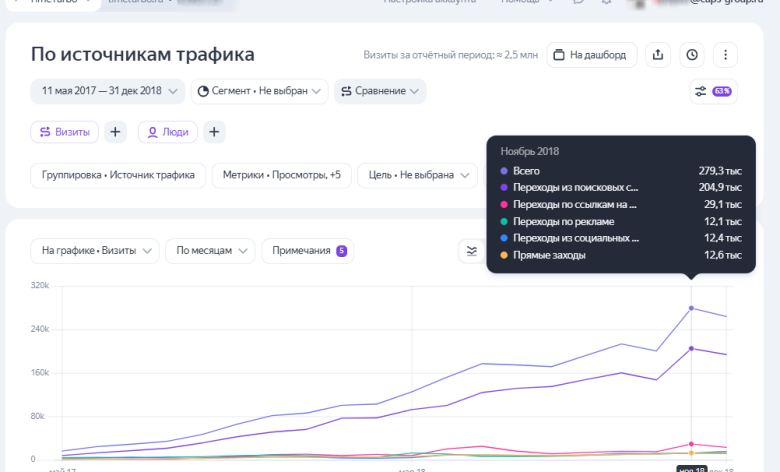Expand the Цель • Не выбрана selector
780x472 pixels.
[x=418, y=175]
